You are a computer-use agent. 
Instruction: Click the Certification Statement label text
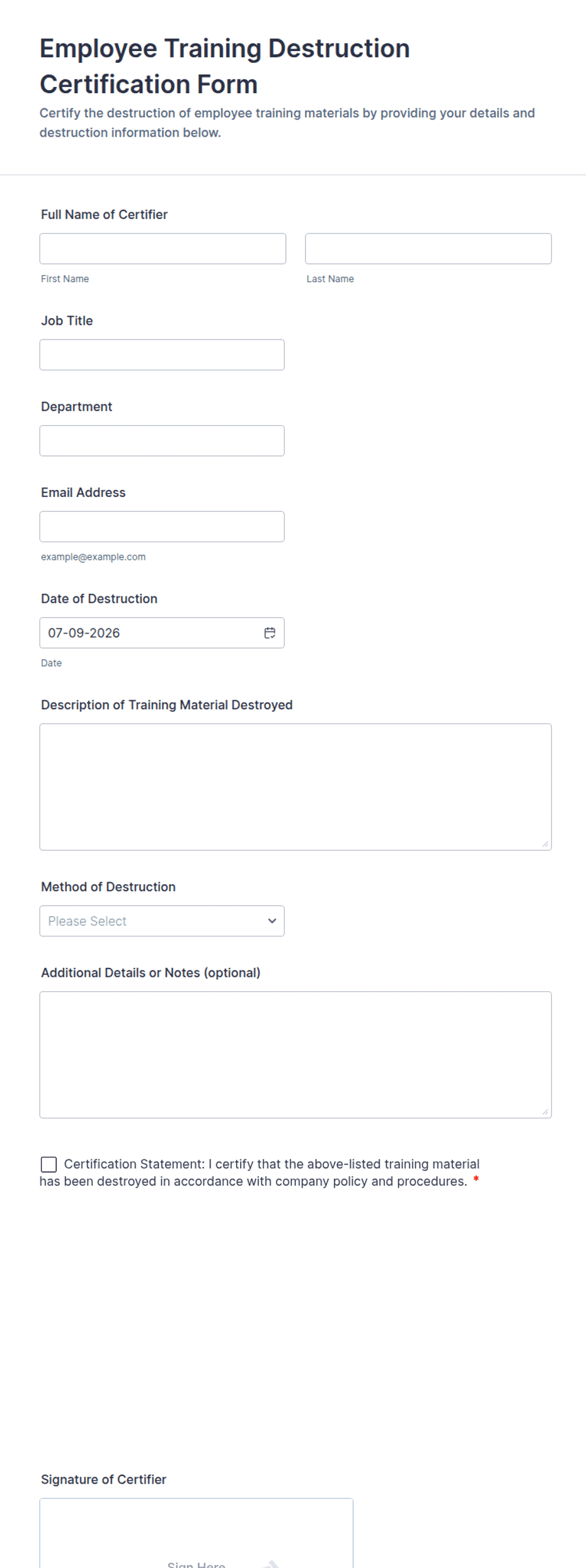point(260,1173)
